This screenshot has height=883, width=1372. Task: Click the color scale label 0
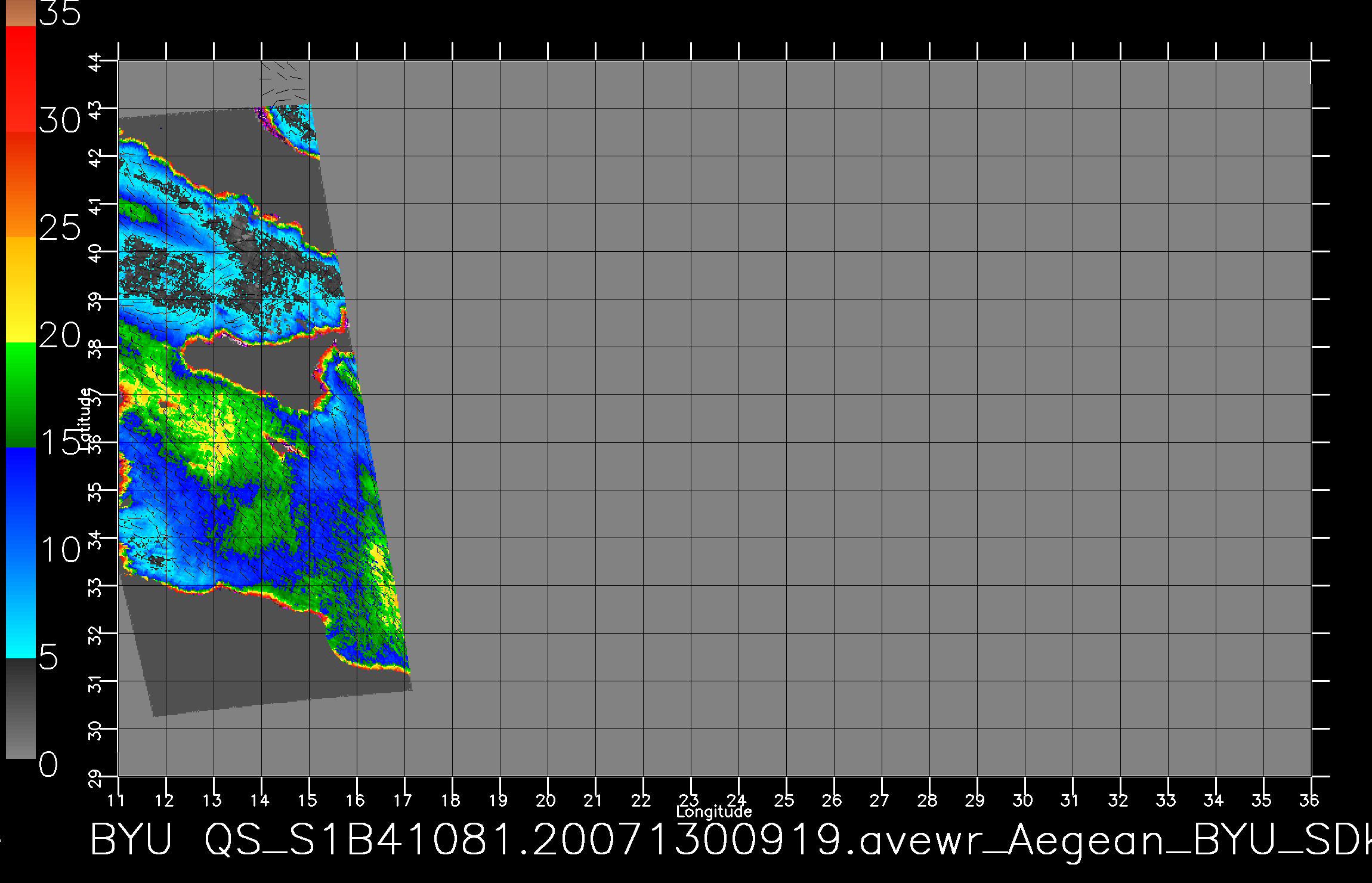click(49, 764)
